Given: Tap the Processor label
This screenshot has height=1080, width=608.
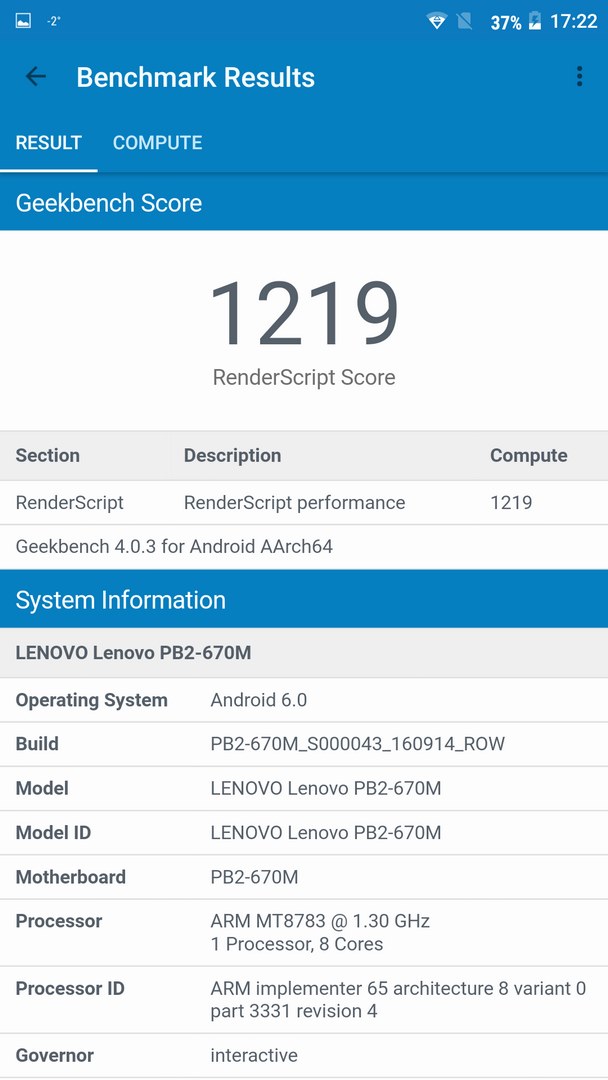Looking at the screenshot, I should (x=59, y=921).
